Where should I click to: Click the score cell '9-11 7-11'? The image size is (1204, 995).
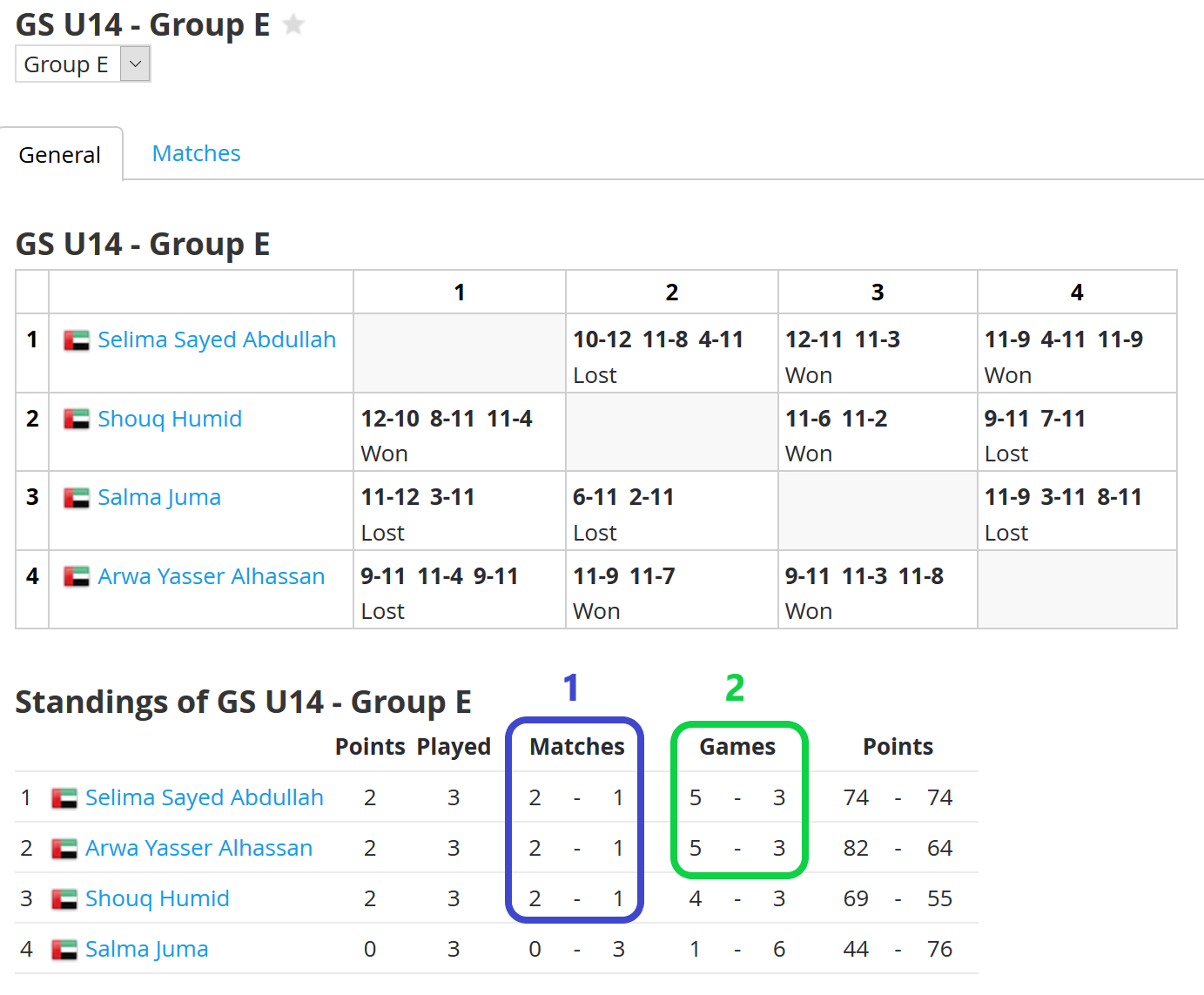pyautogui.click(x=1077, y=432)
